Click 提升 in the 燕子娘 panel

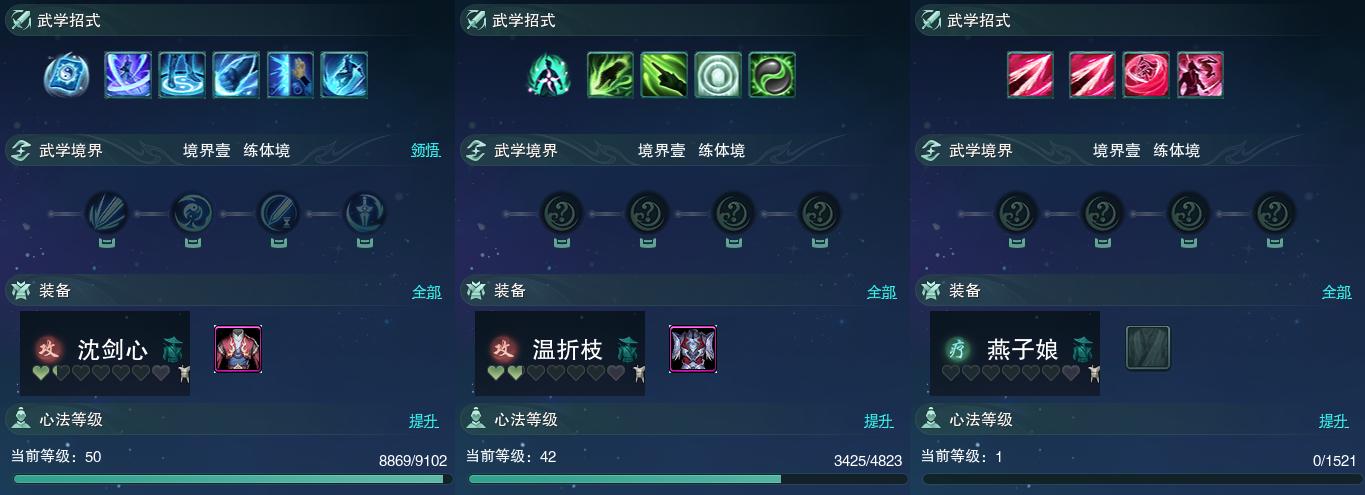pyautogui.click(x=1334, y=421)
